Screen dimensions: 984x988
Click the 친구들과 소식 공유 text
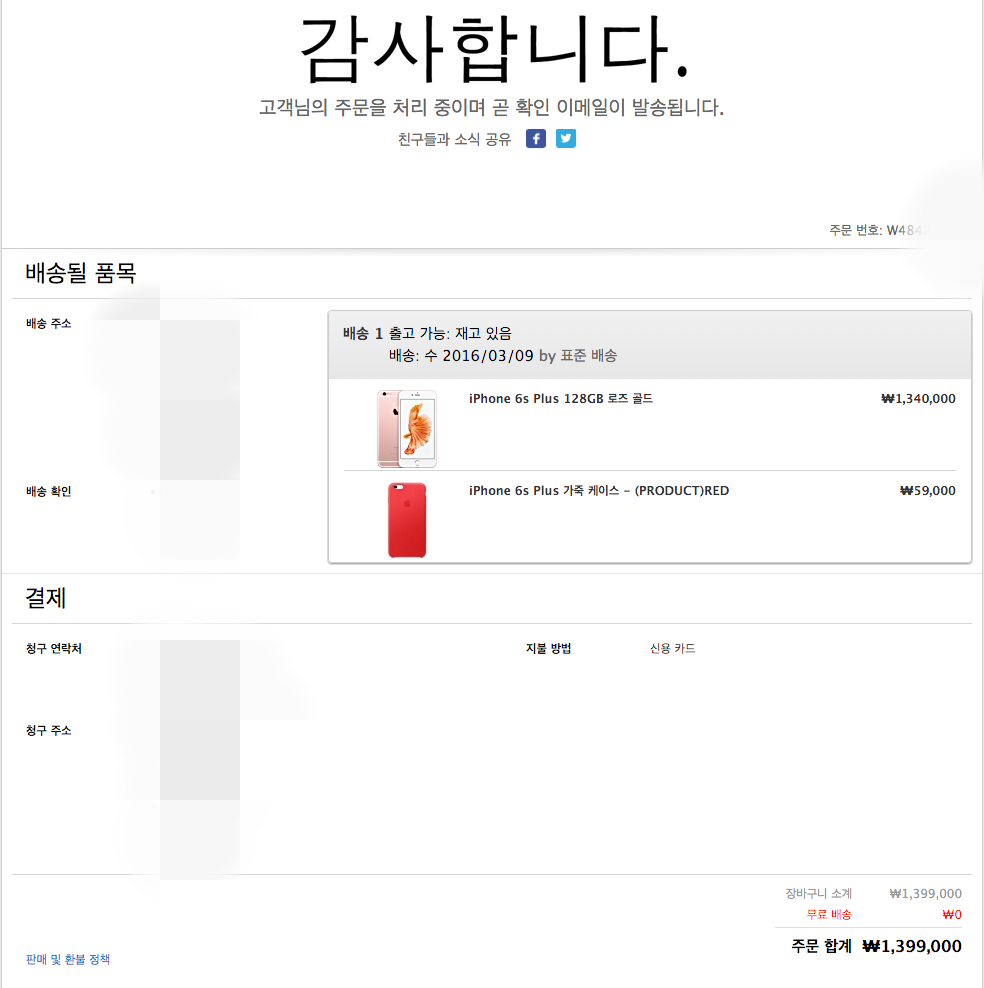[454, 140]
